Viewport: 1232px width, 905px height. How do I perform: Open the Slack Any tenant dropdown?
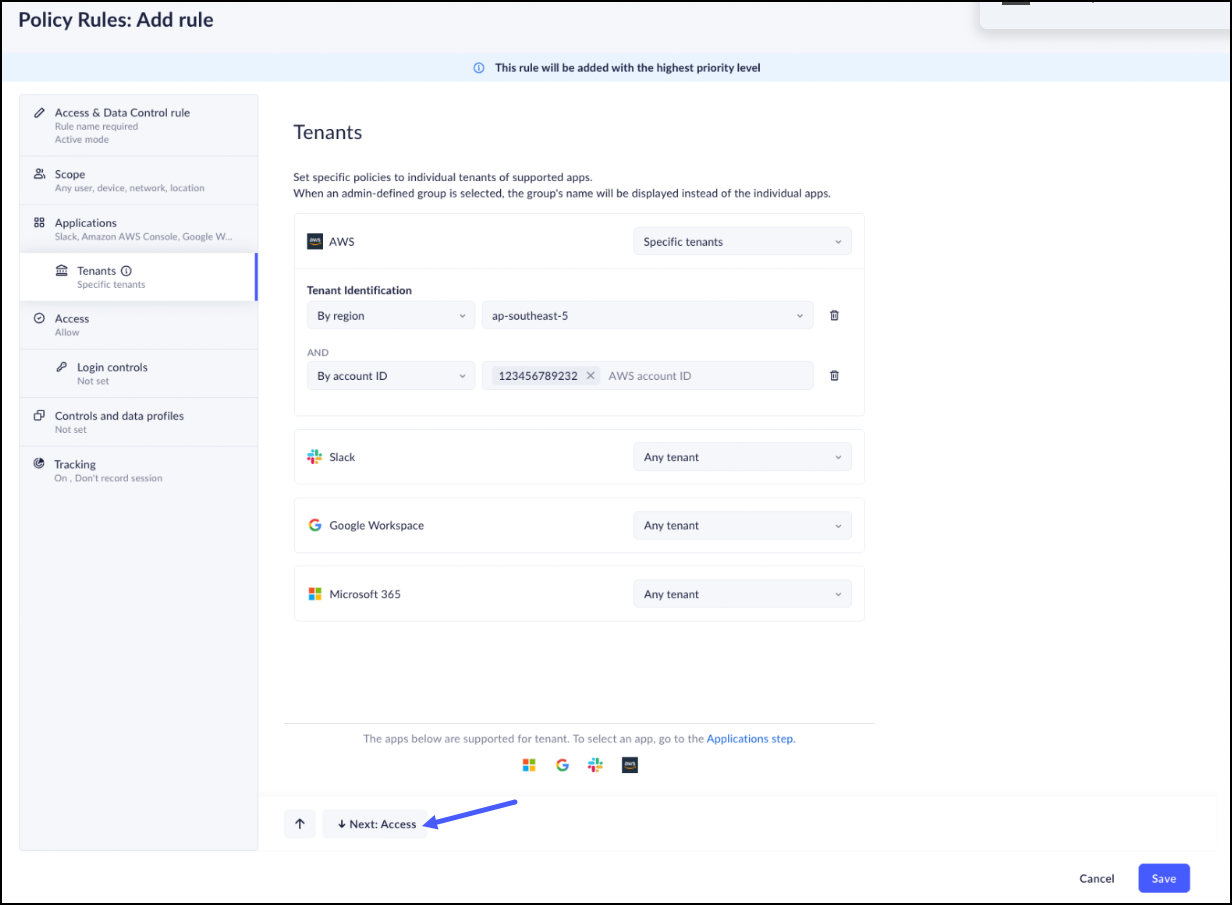point(742,457)
